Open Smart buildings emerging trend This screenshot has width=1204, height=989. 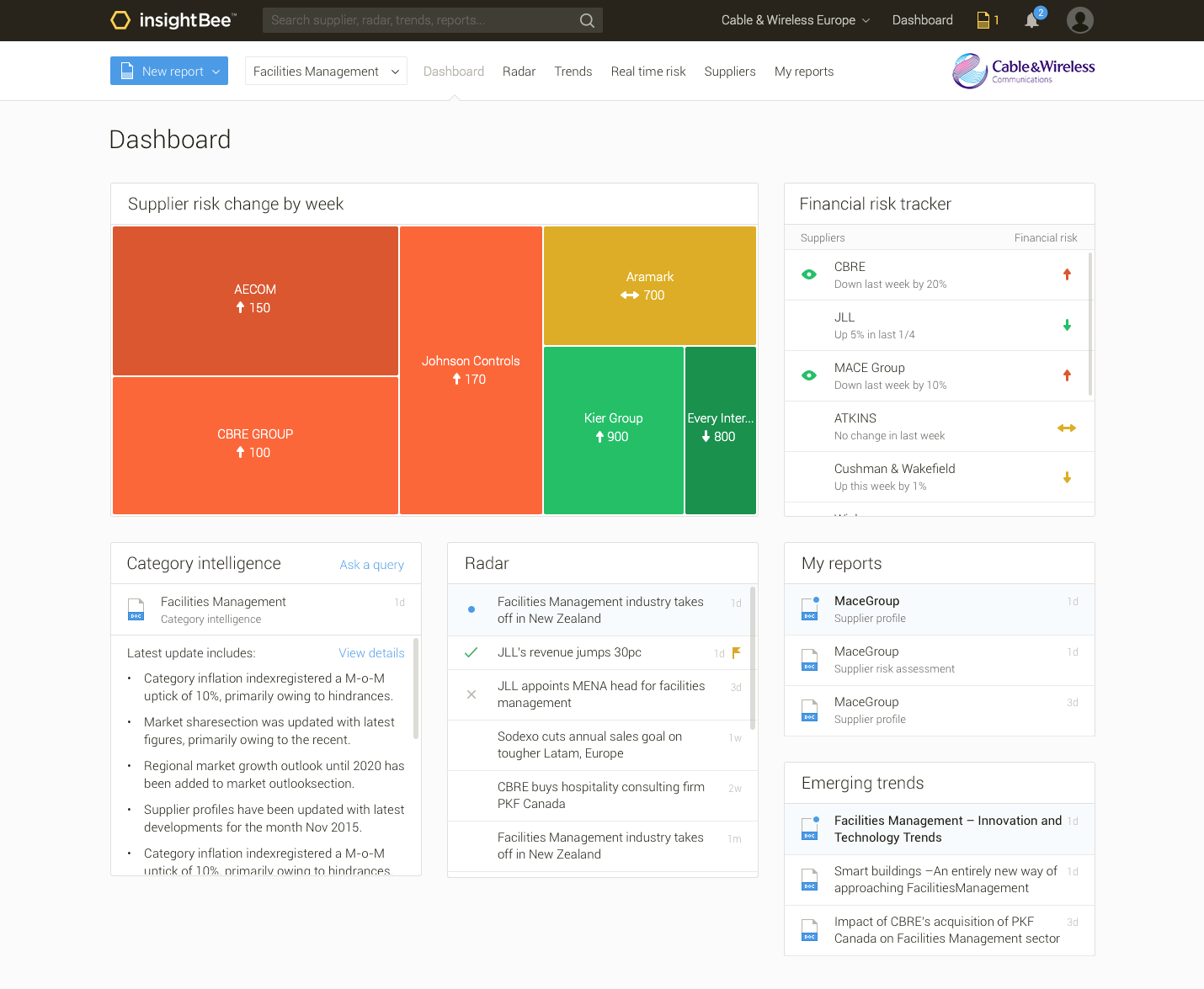click(x=940, y=880)
